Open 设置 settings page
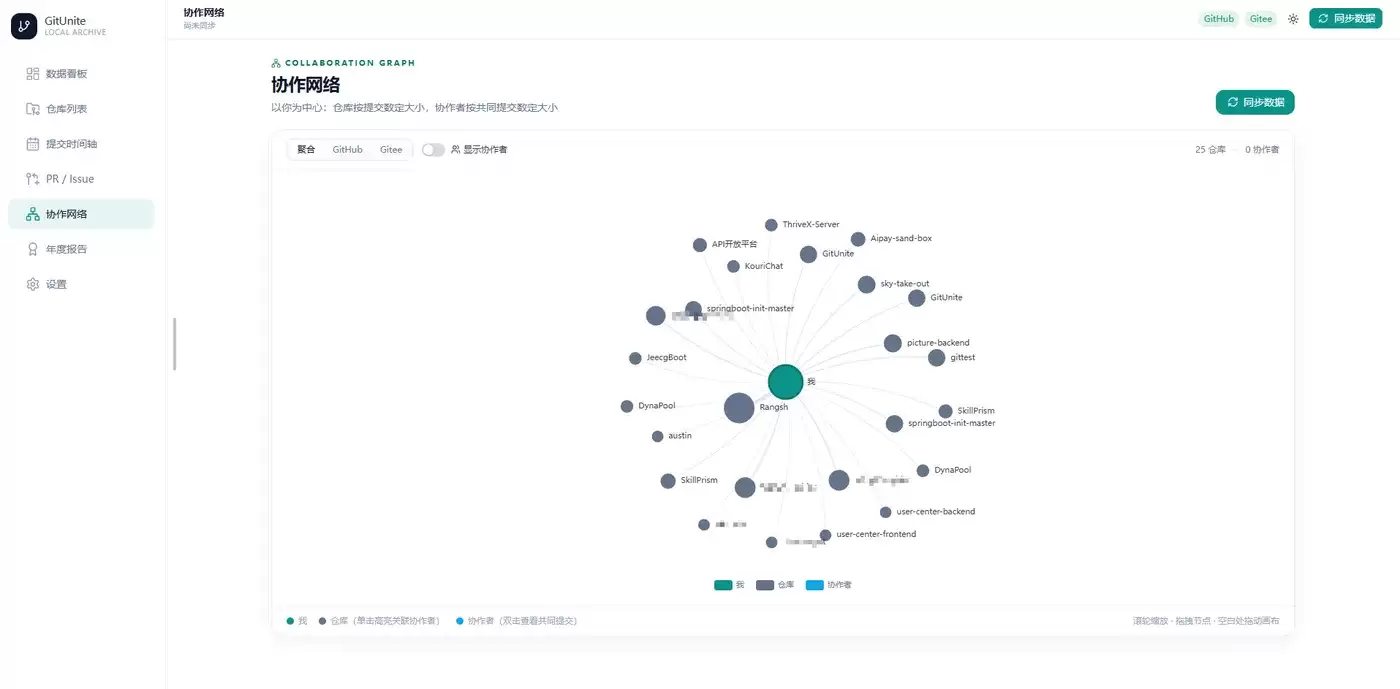The width and height of the screenshot is (1400, 689). click(x=81, y=284)
